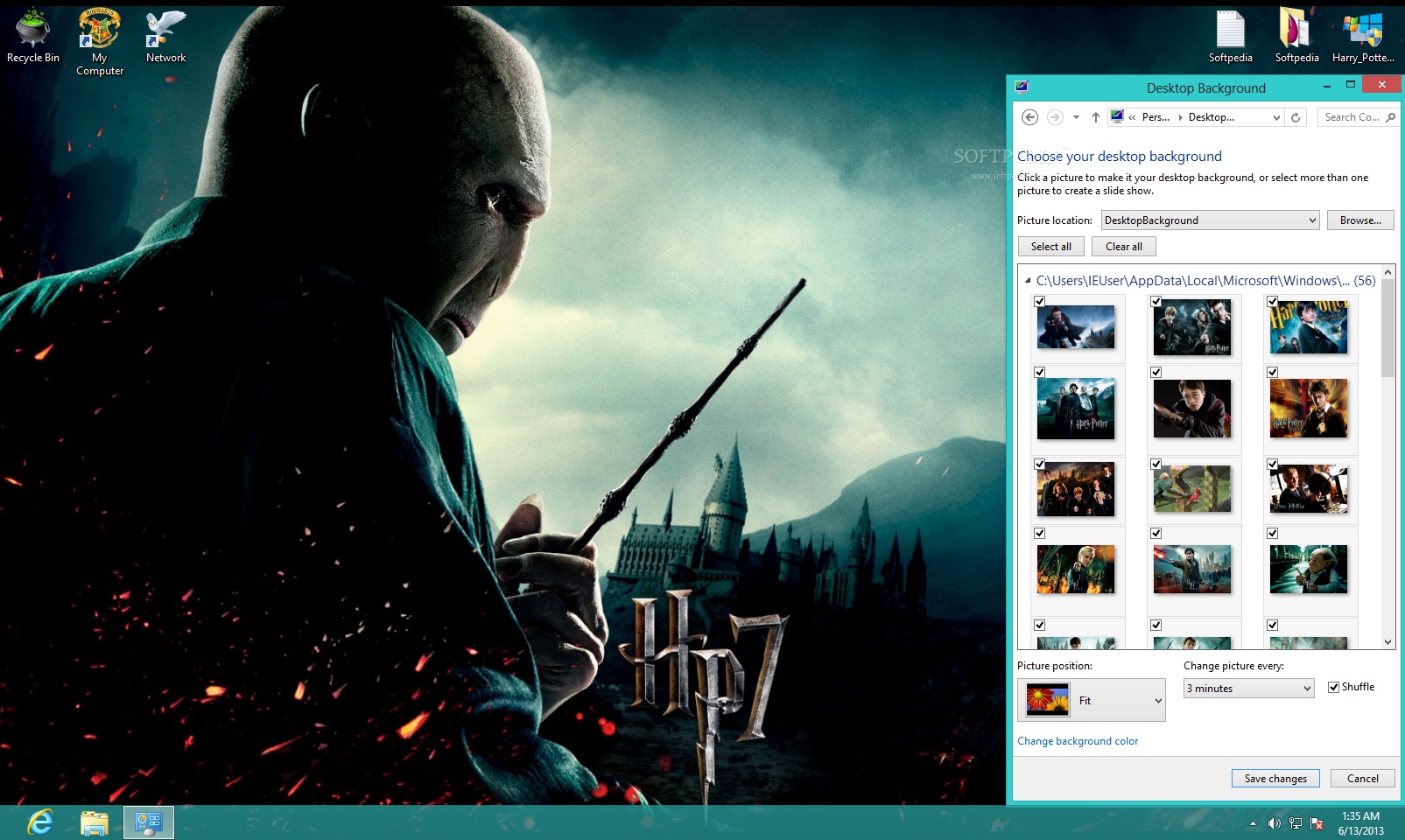Uncheck the first wallpaper in row one
The height and width of the screenshot is (840, 1405).
pyautogui.click(x=1039, y=301)
